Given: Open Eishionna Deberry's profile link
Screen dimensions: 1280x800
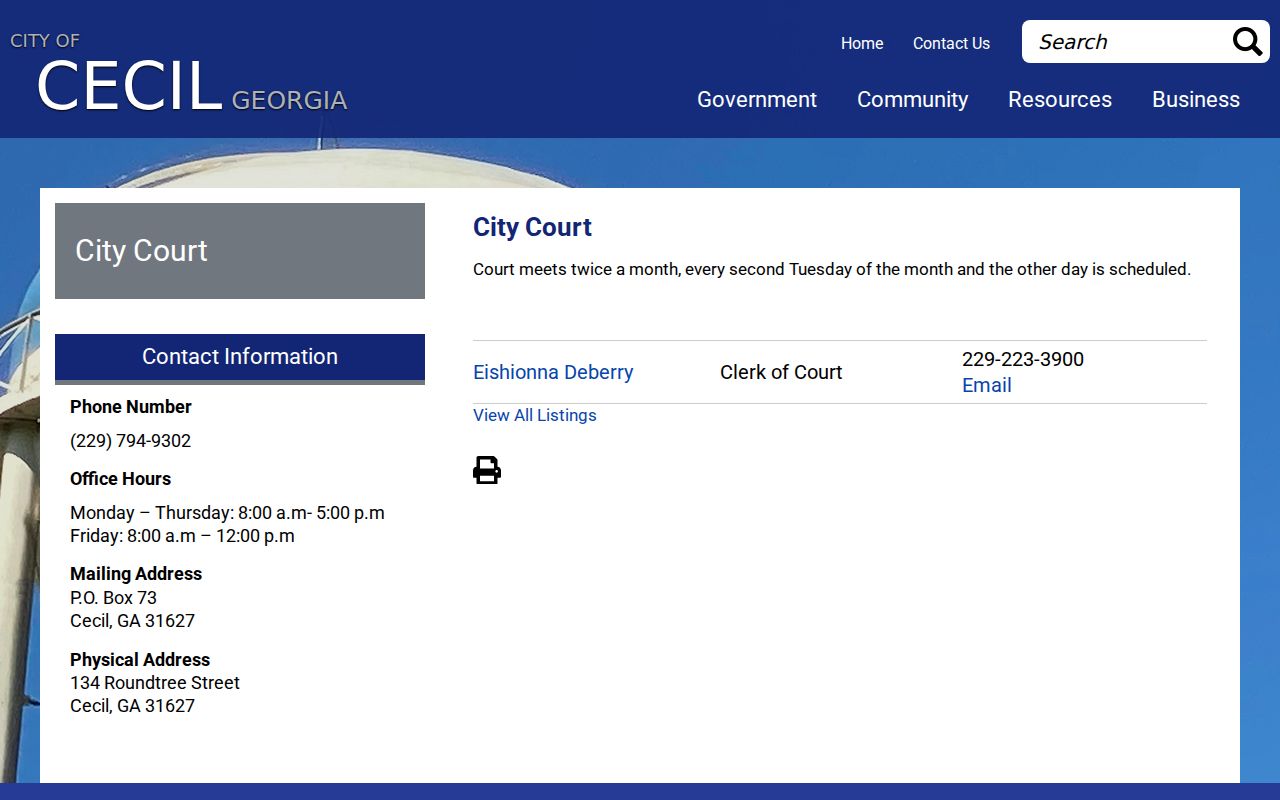Looking at the screenshot, I should click(x=553, y=372).
